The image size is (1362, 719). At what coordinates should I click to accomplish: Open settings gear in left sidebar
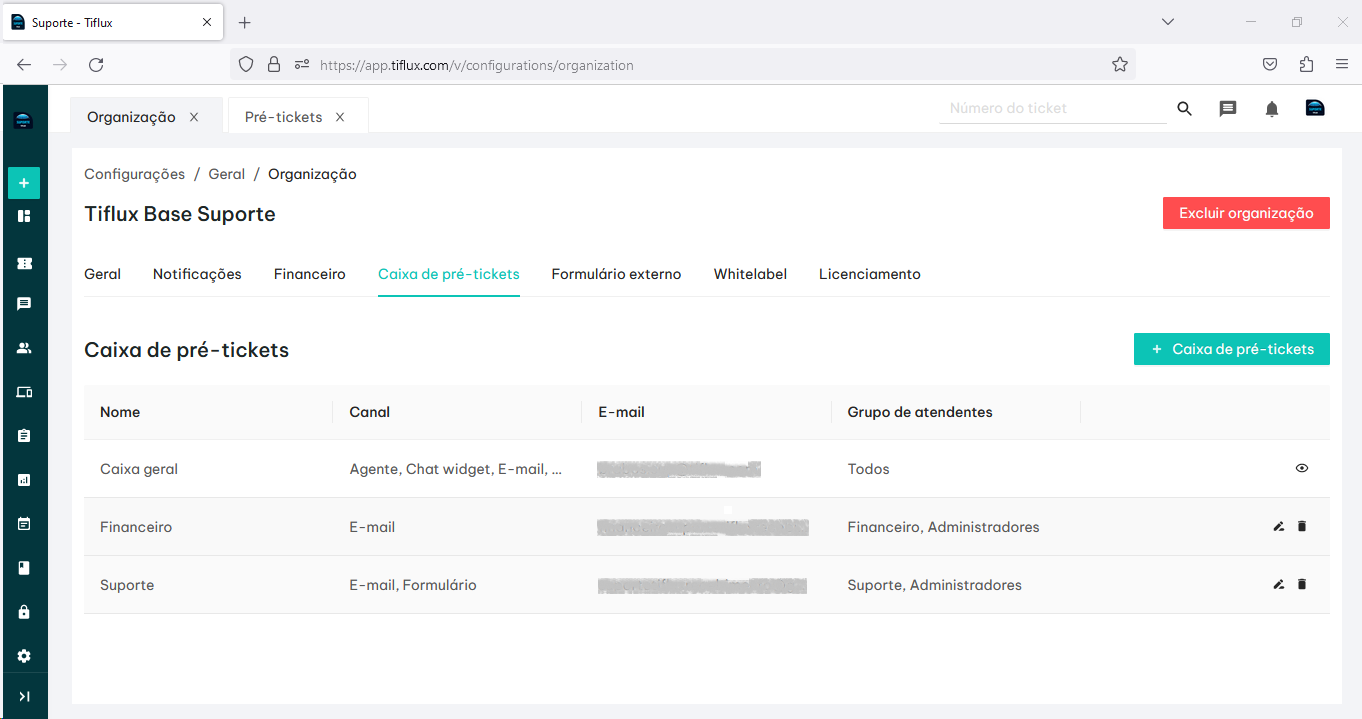click(x=24, y=656)
